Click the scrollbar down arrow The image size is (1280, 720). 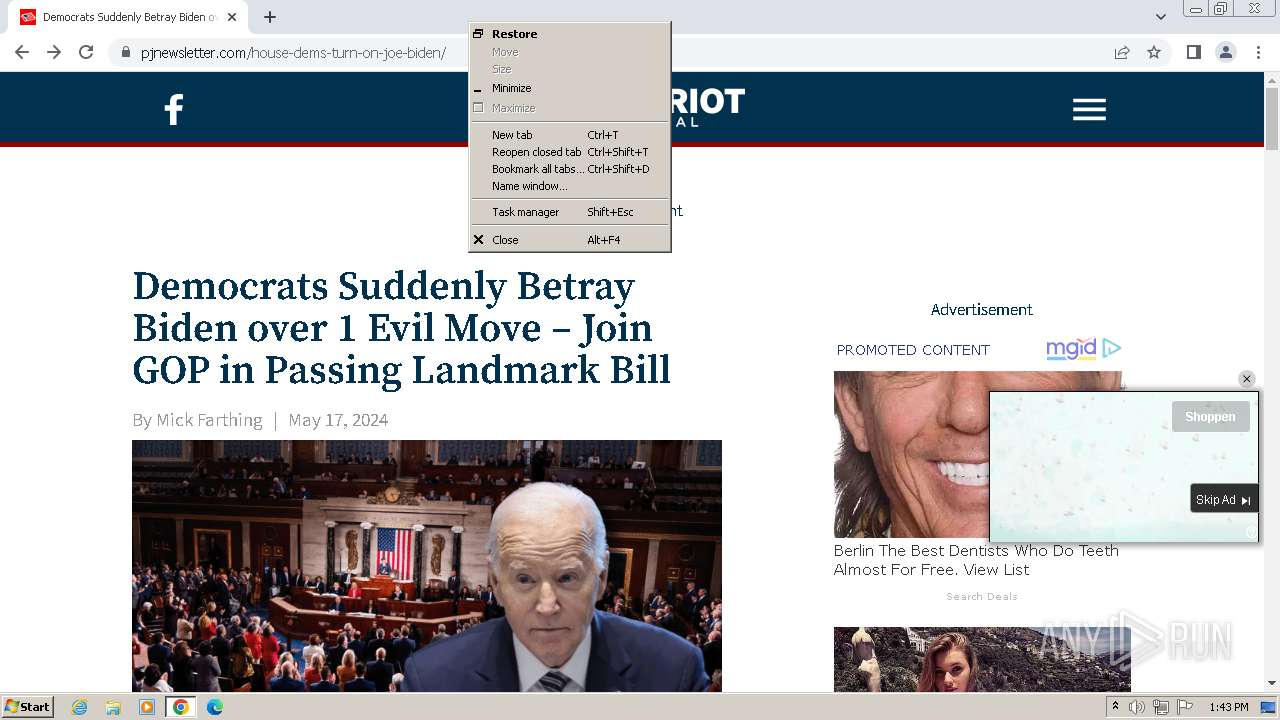point(1272,683)
